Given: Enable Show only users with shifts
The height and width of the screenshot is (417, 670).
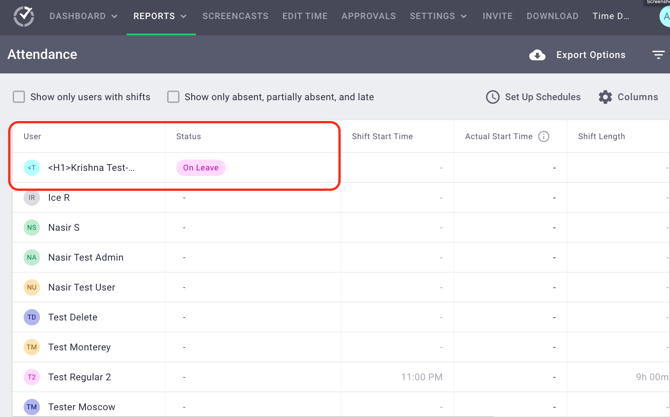Looking at the screenshot, I should 19,97.
